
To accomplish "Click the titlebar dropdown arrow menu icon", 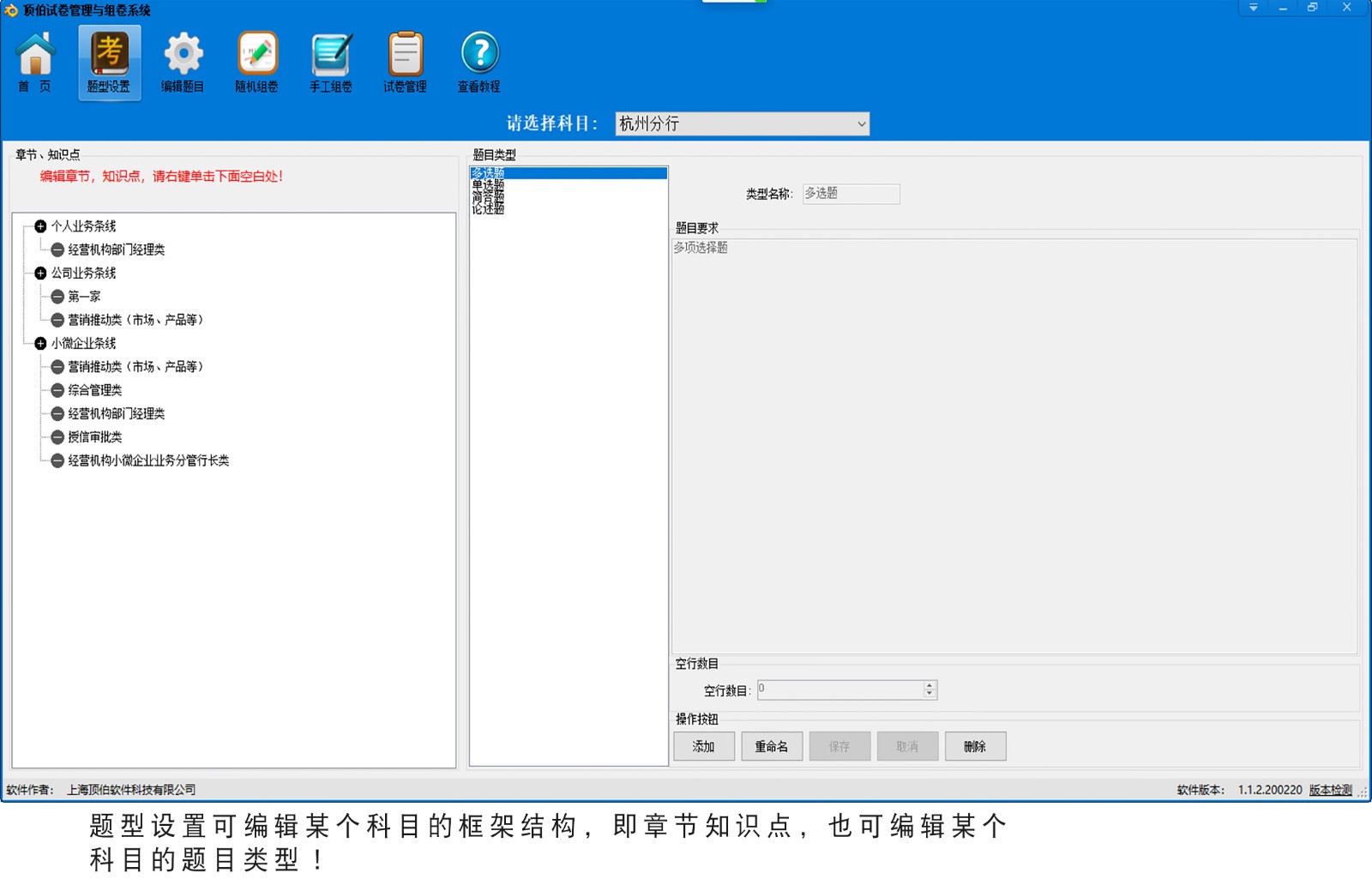I will coord(1253,8).
